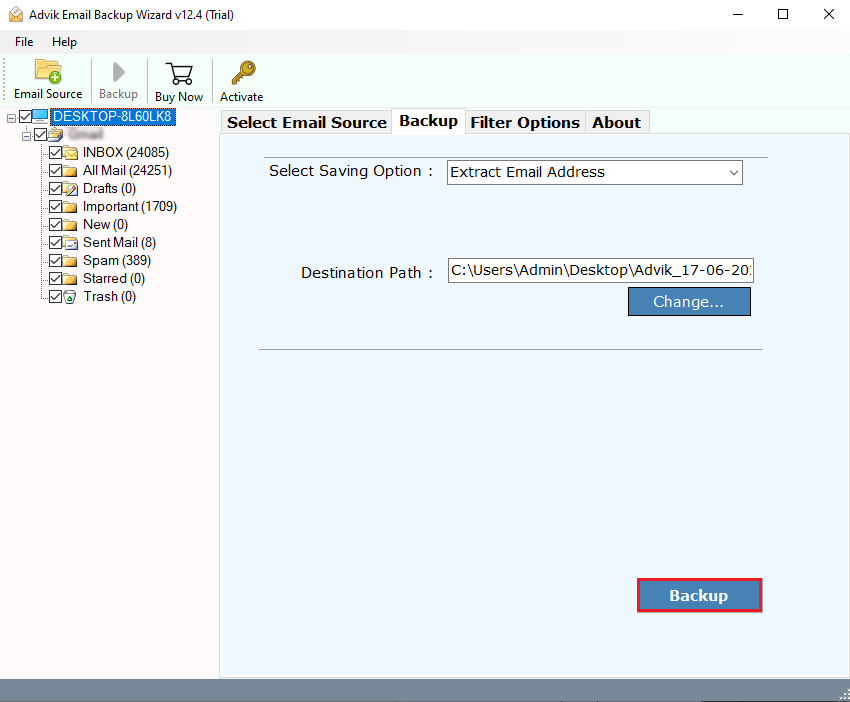The height and width of the screenshot is (702, 850).
Task: Click the app envelope icon in title bar
Action: (x=16, y=15)
